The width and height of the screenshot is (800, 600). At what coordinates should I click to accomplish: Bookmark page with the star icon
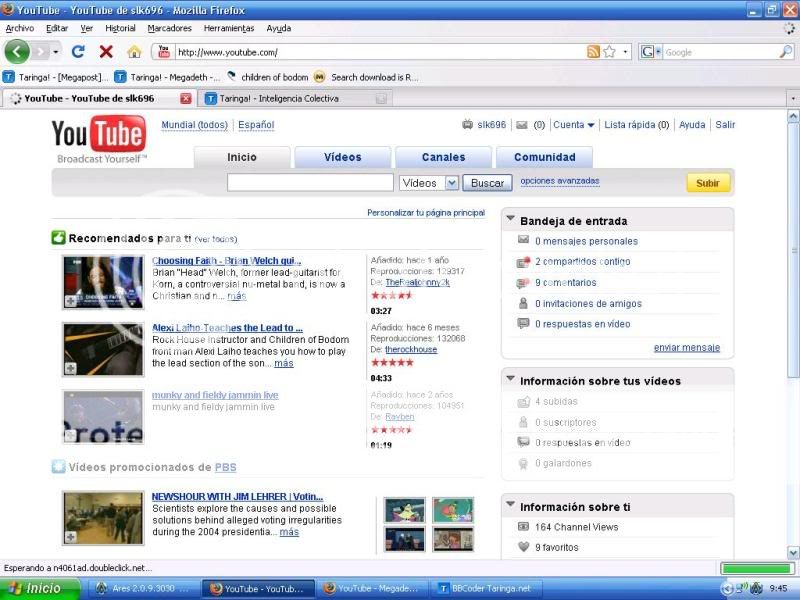(x=609, y=52)
